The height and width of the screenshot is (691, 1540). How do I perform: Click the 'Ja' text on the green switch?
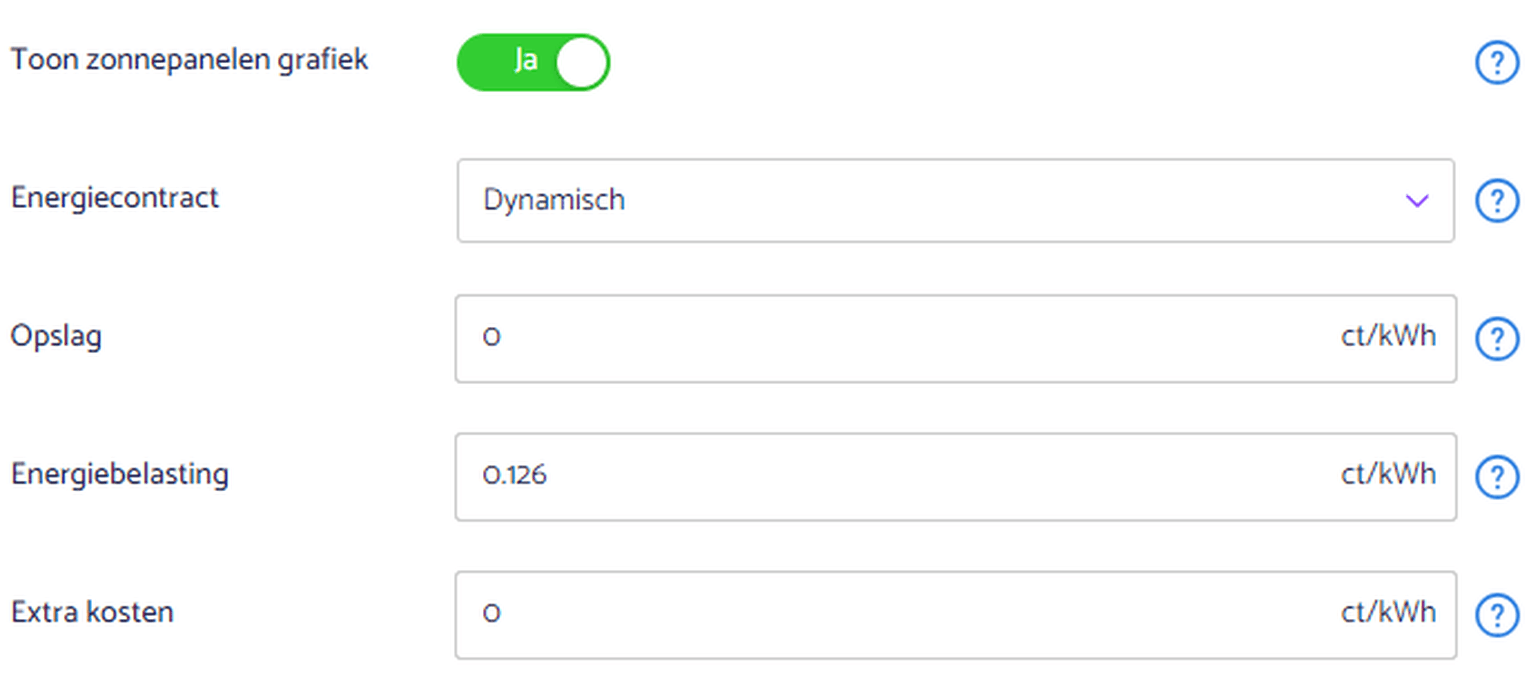[525, 61]
